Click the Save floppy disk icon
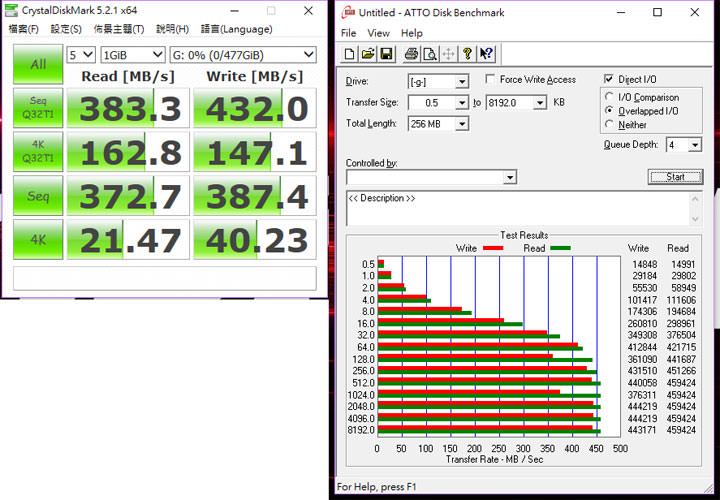The width and height of the screenshot is (720, 500). point(386,53)
